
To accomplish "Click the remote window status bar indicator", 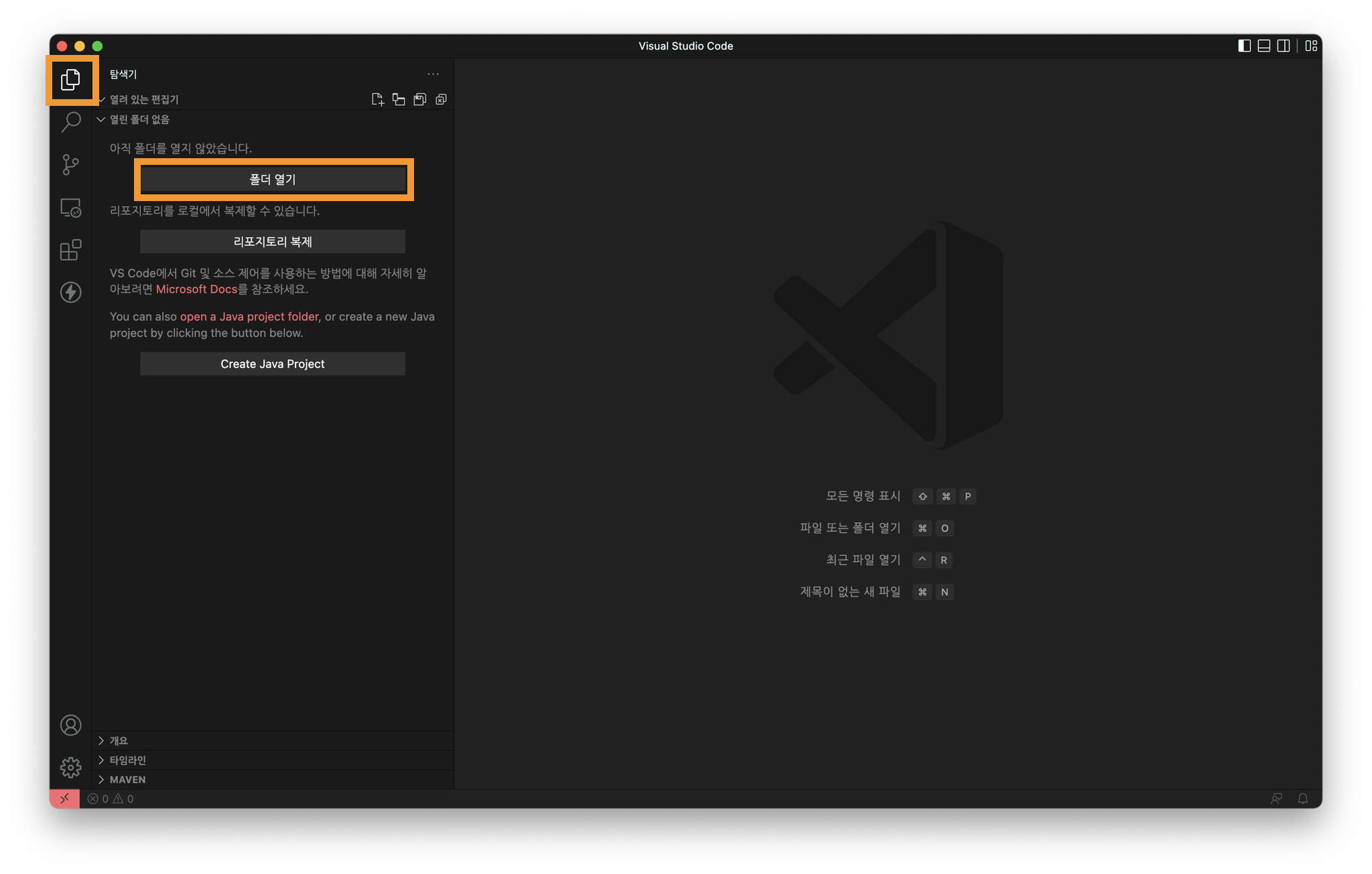I will point(64,799).
